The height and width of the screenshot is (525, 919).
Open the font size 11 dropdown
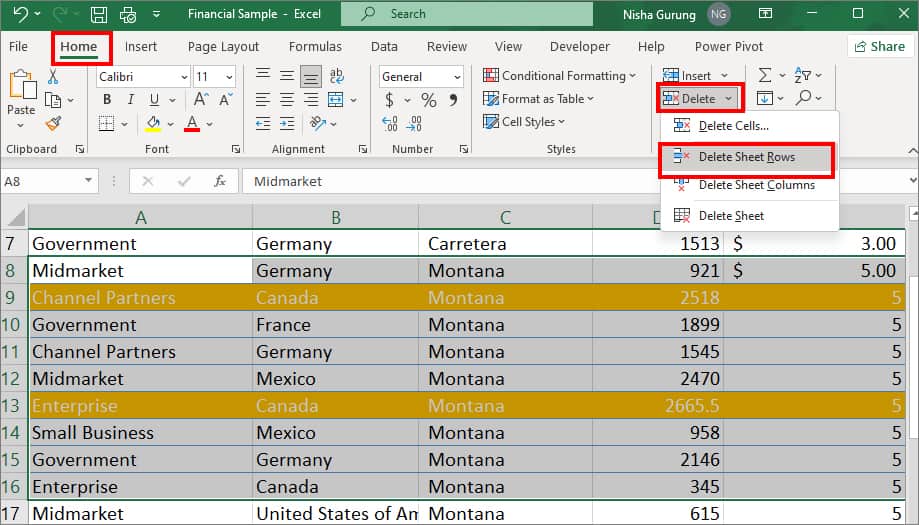(229, 77)
